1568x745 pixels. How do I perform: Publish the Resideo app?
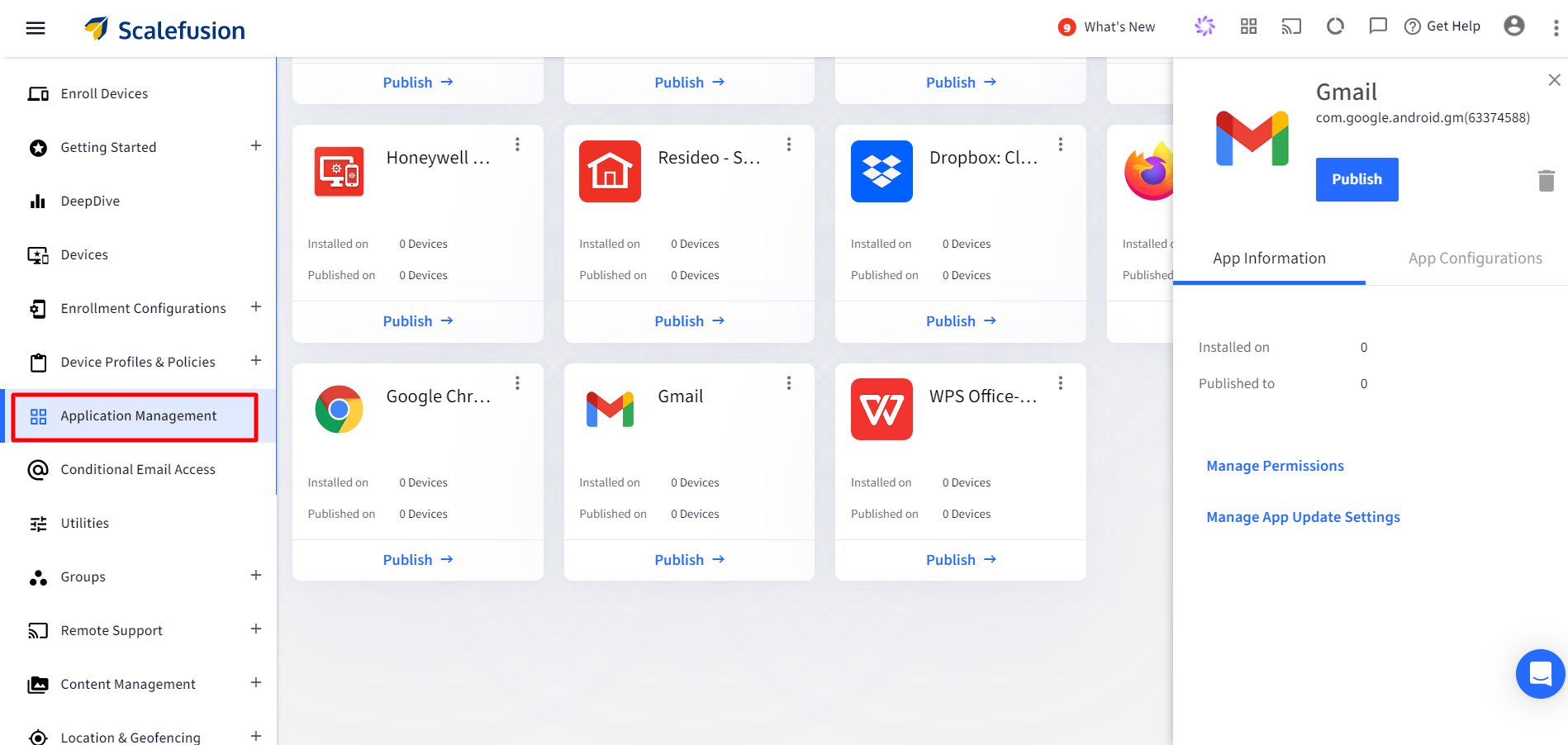[689, 321]
